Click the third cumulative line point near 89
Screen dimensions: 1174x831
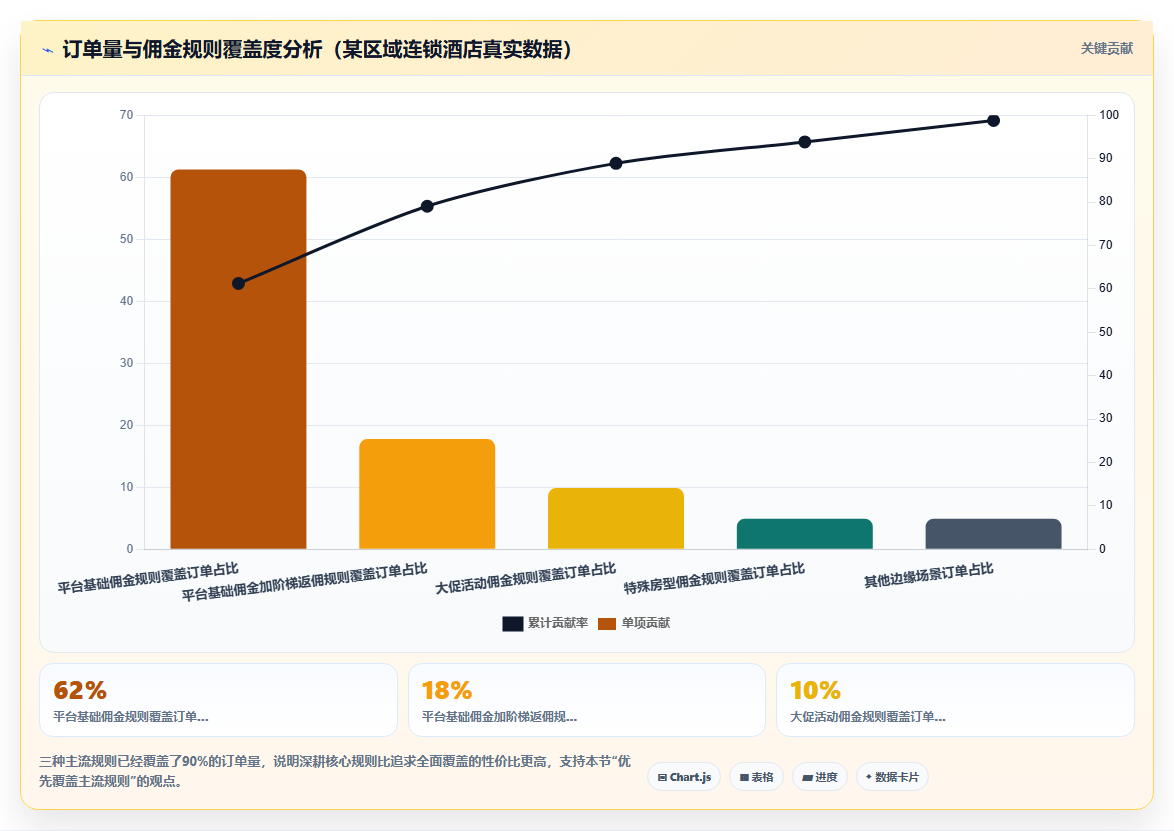[615, 163]
